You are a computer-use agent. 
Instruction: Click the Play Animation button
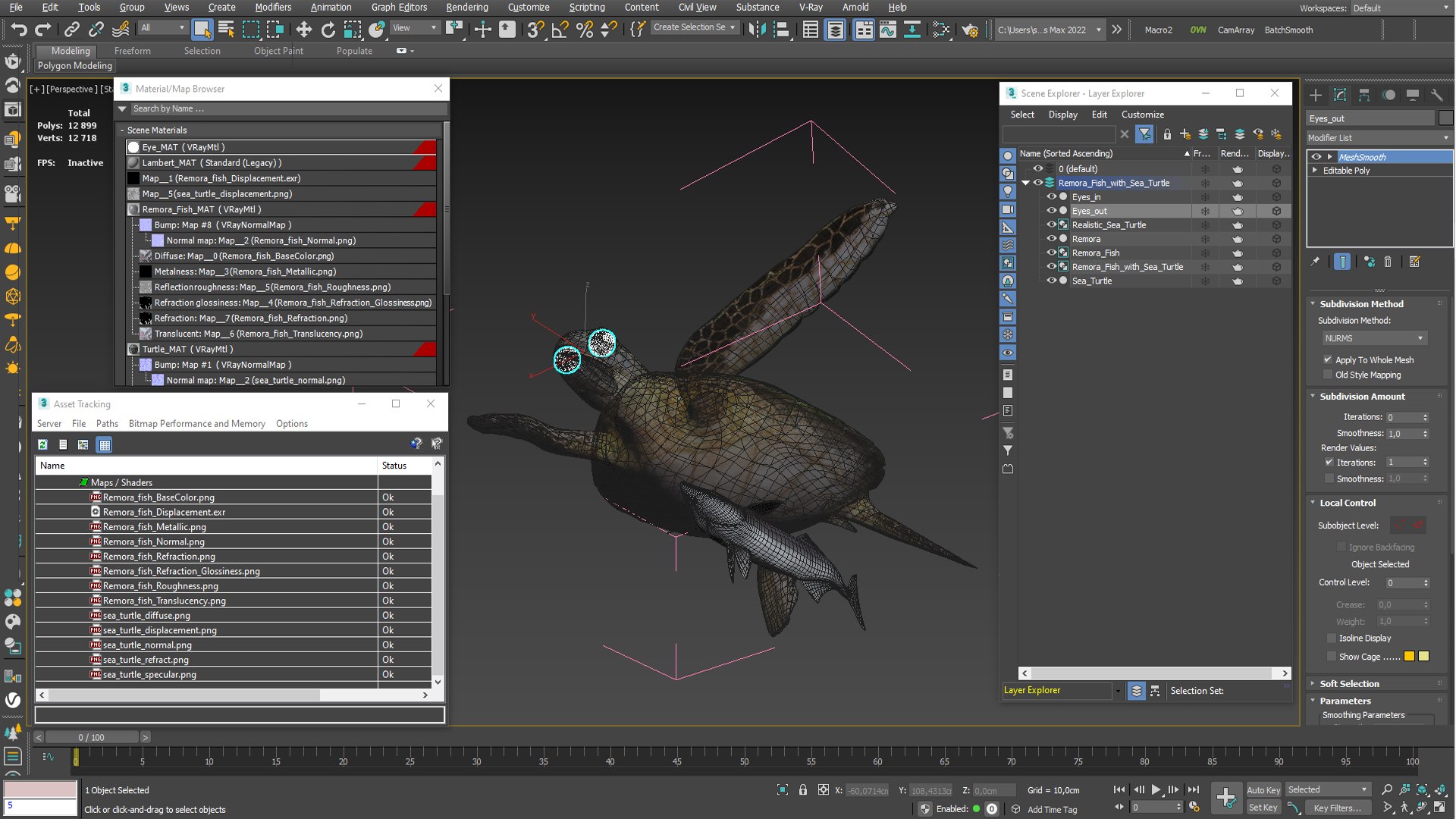click(1156, 789)
